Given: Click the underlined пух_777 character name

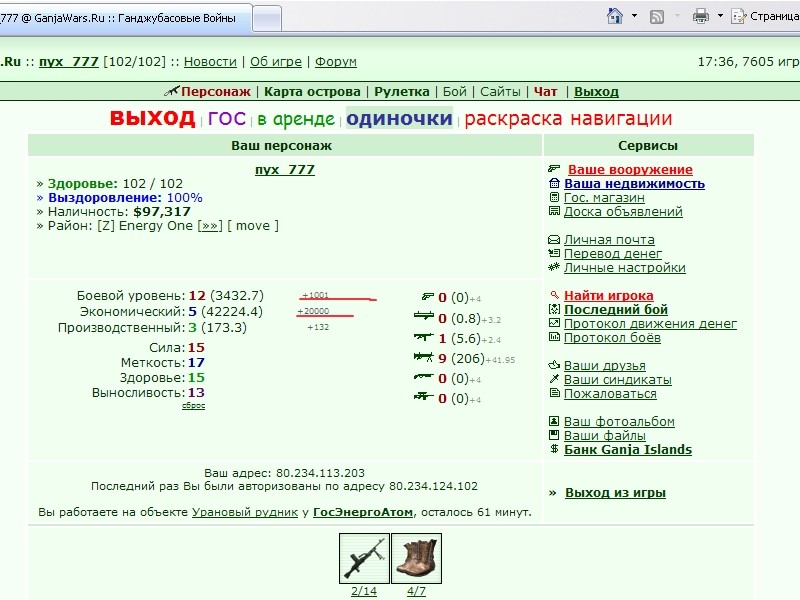Looking at the screenshot, I should point(285,169).
